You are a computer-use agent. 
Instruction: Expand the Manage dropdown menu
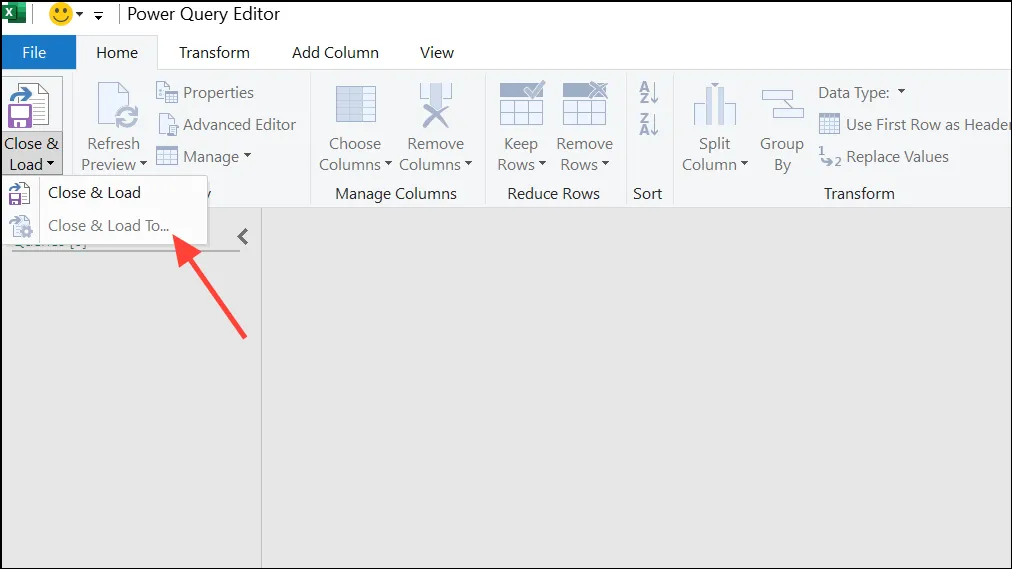(247, 155)
